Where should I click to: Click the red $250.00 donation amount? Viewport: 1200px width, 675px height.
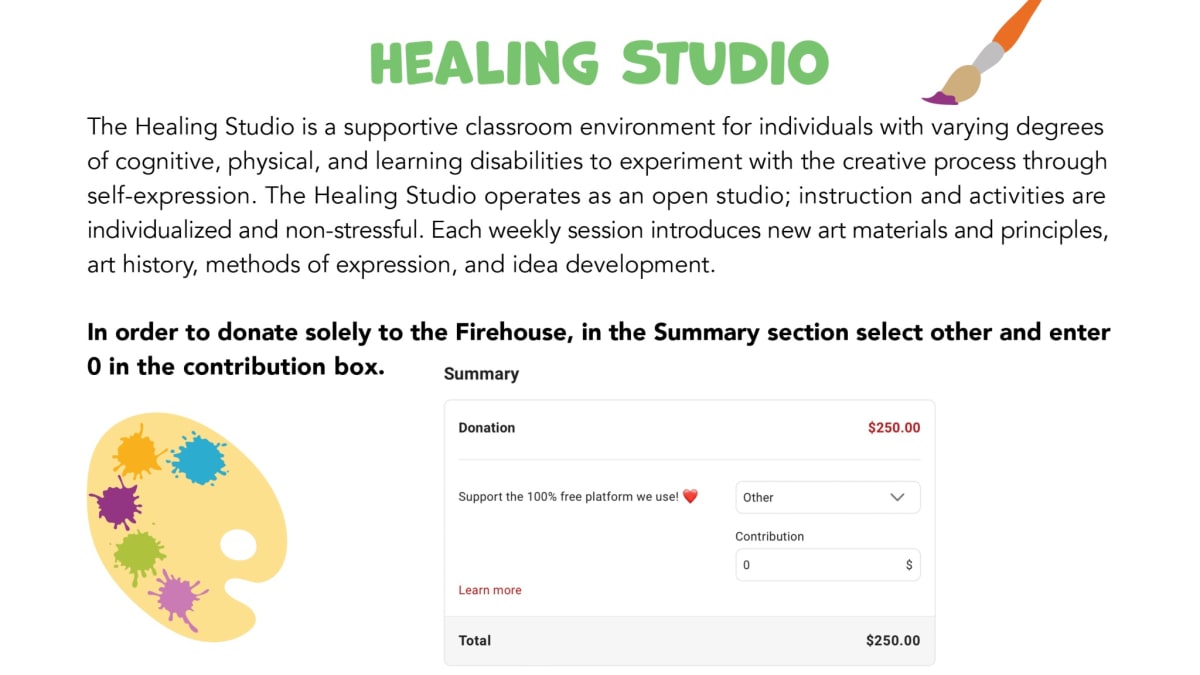[x=894, y=428]
